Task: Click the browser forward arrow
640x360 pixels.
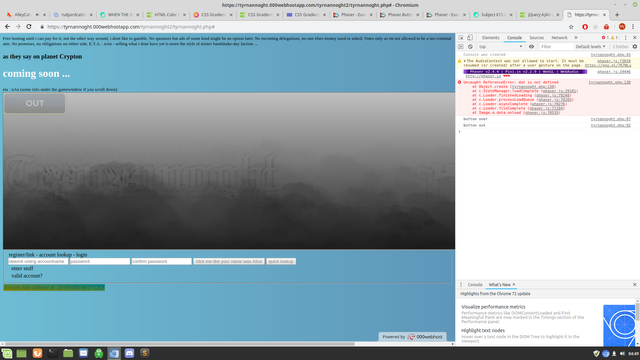Action: click(18, 27)
